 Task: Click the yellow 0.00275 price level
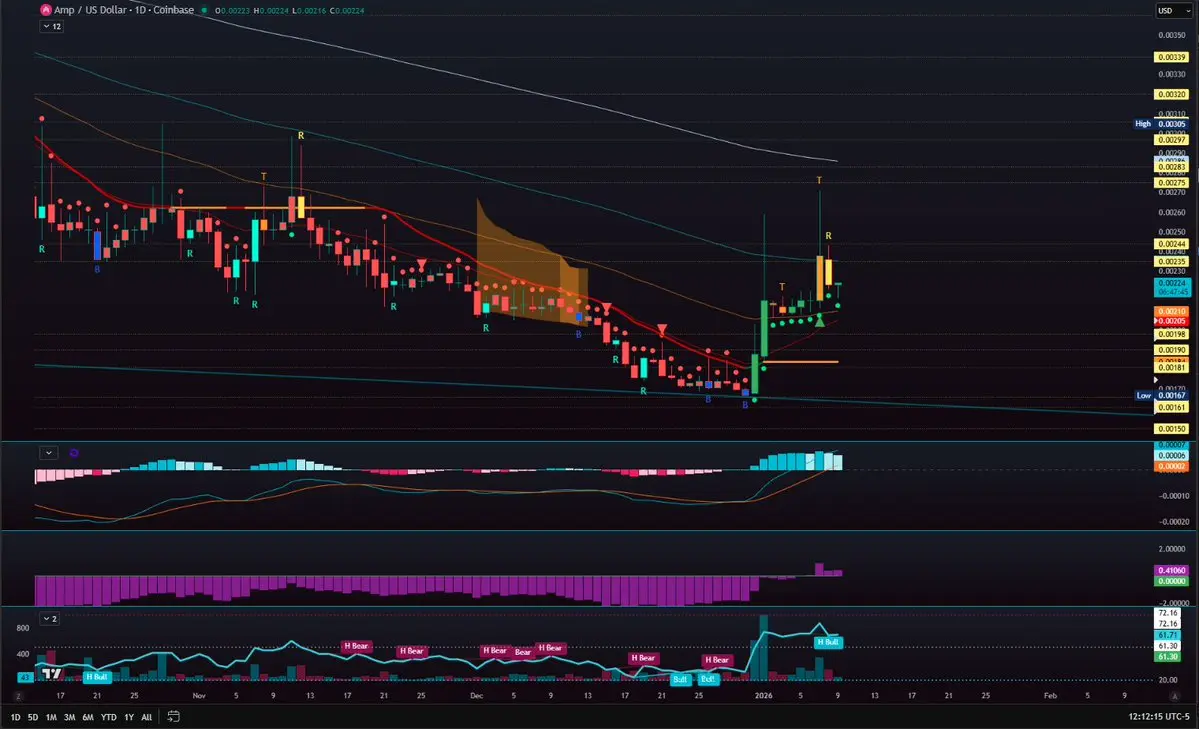(1171, 183)
